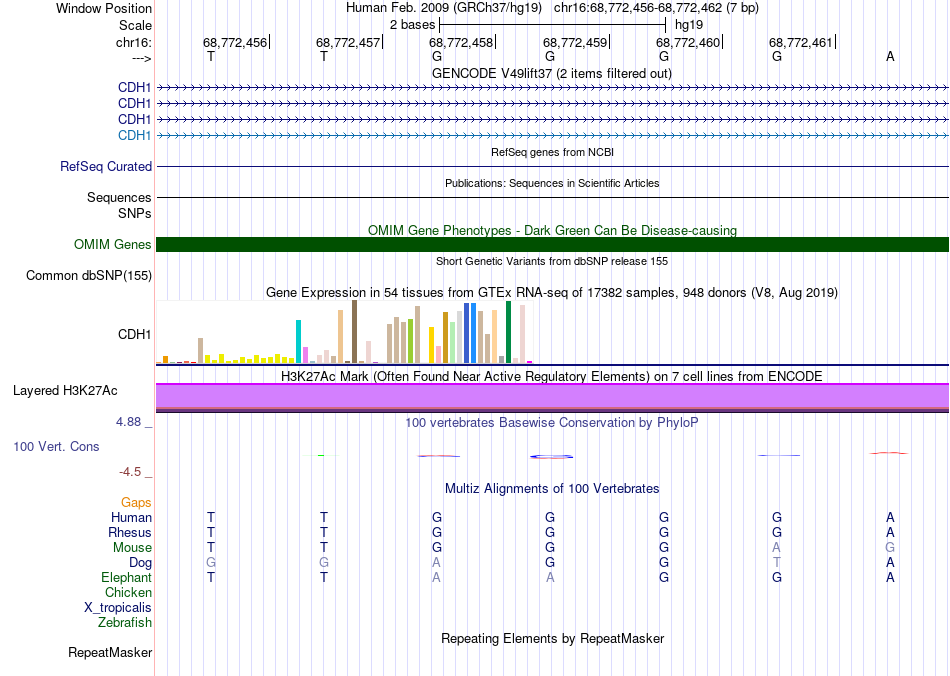Select the Zebrafish species row label
Screen dimensions: 950x676
point(125,623)
